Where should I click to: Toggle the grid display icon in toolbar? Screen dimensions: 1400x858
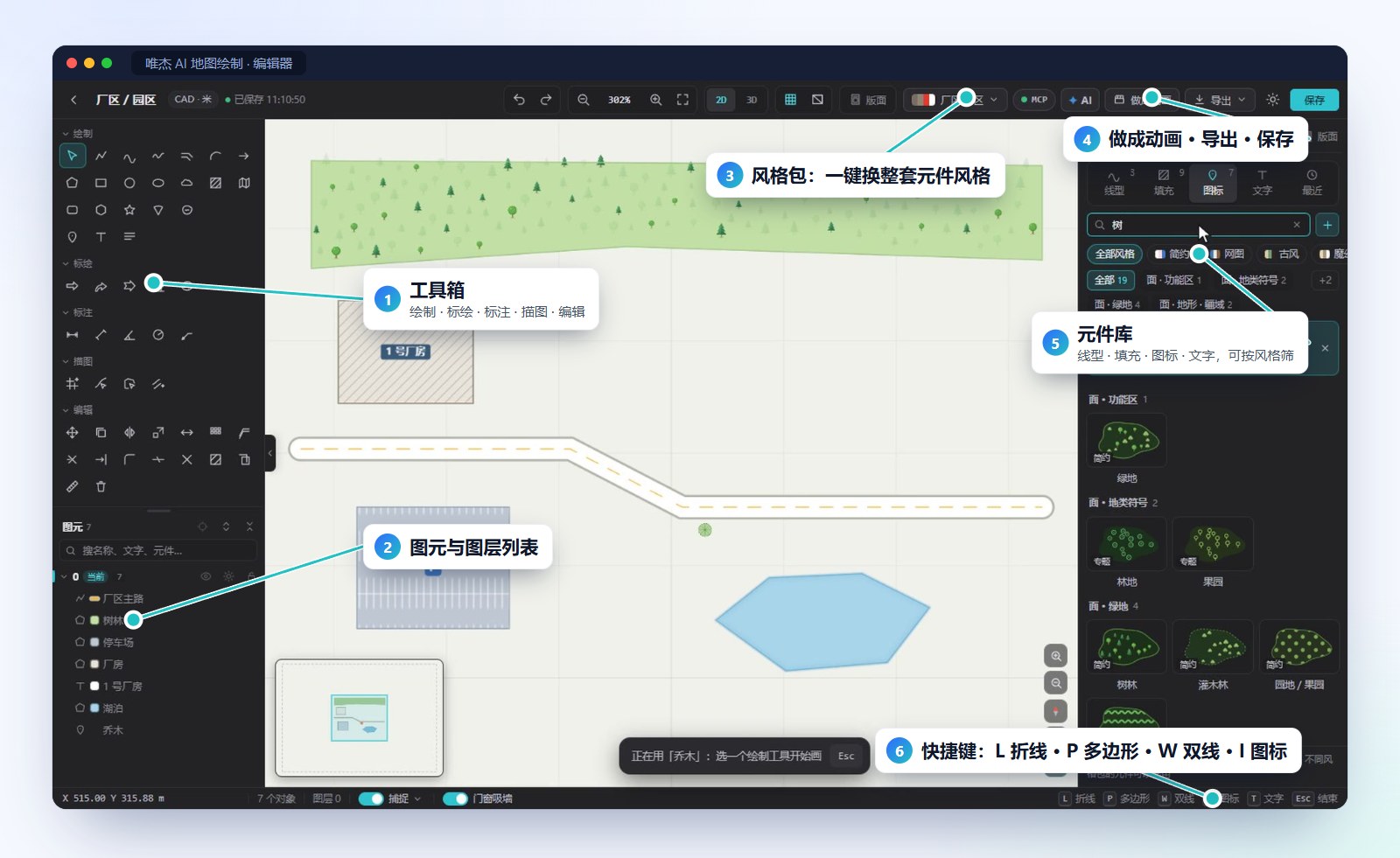coord(790,100)
